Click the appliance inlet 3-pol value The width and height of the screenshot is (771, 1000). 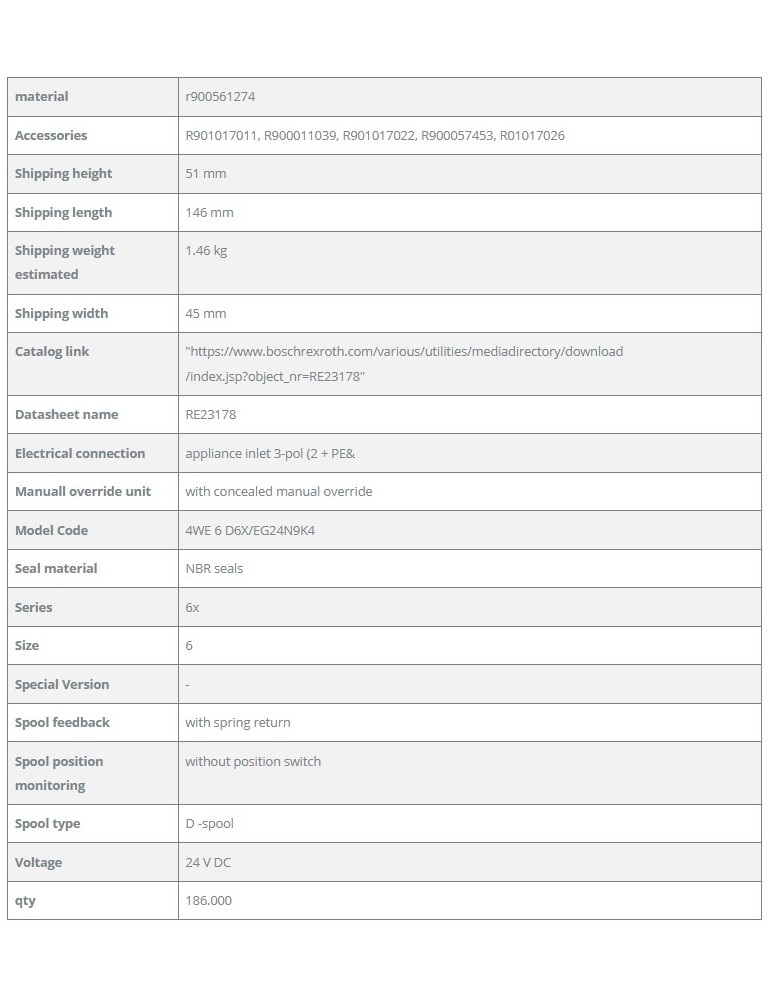(x=270, y=454)
